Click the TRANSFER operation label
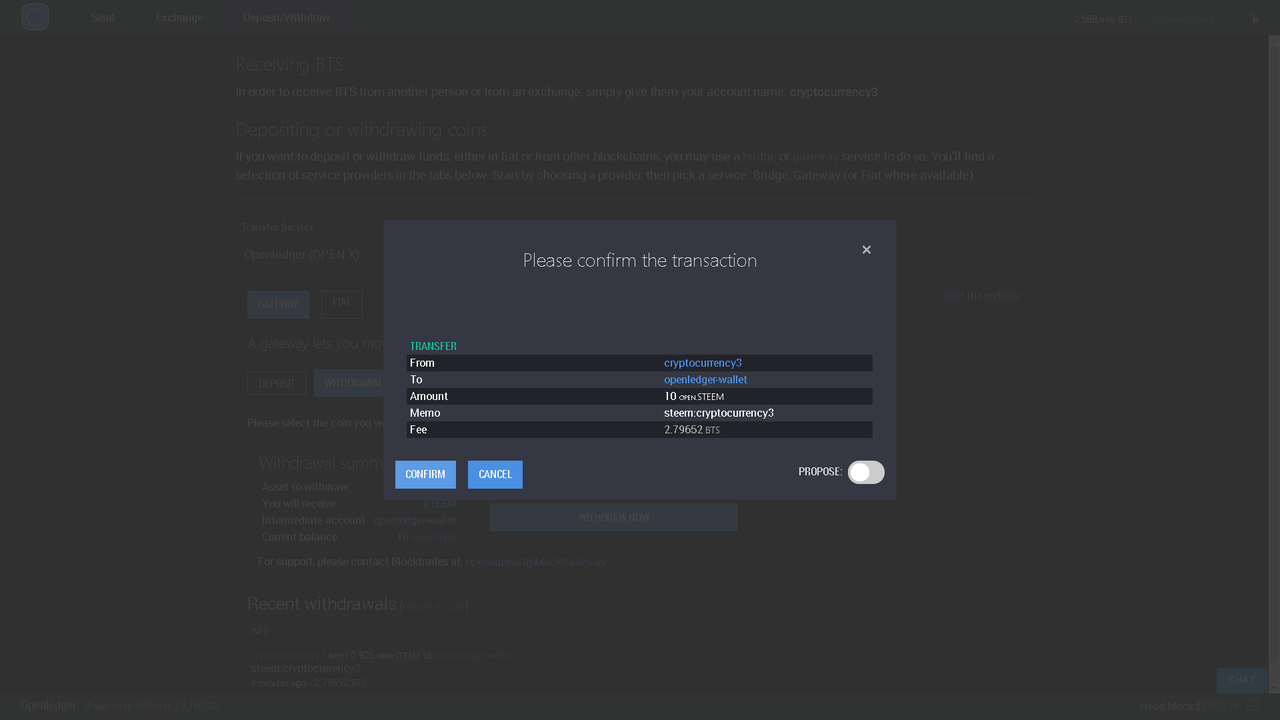This screenshot has width=1280, height=720. [x=433, y=346]
